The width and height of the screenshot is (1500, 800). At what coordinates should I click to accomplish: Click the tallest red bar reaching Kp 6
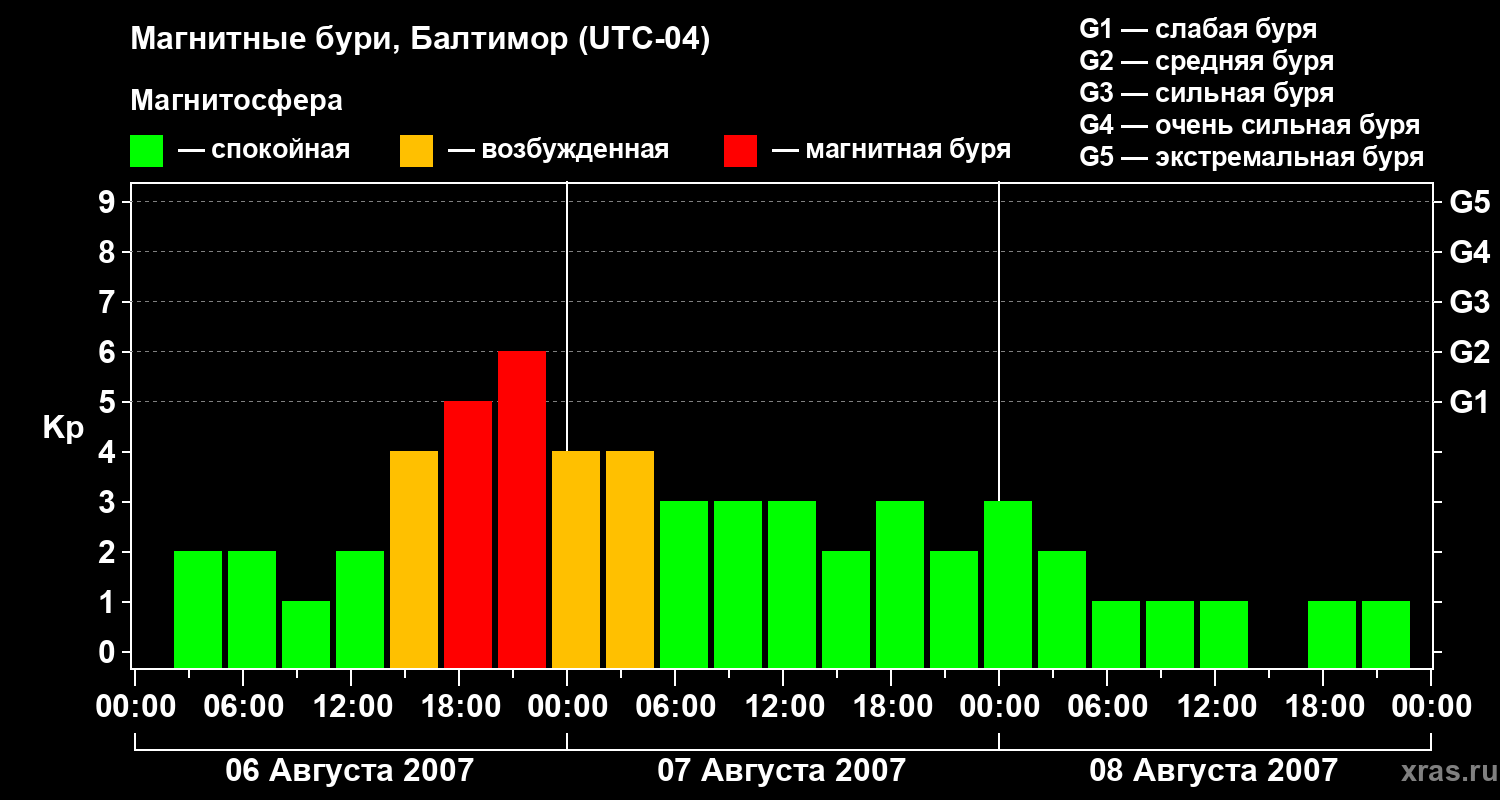[x=522, y=509]
